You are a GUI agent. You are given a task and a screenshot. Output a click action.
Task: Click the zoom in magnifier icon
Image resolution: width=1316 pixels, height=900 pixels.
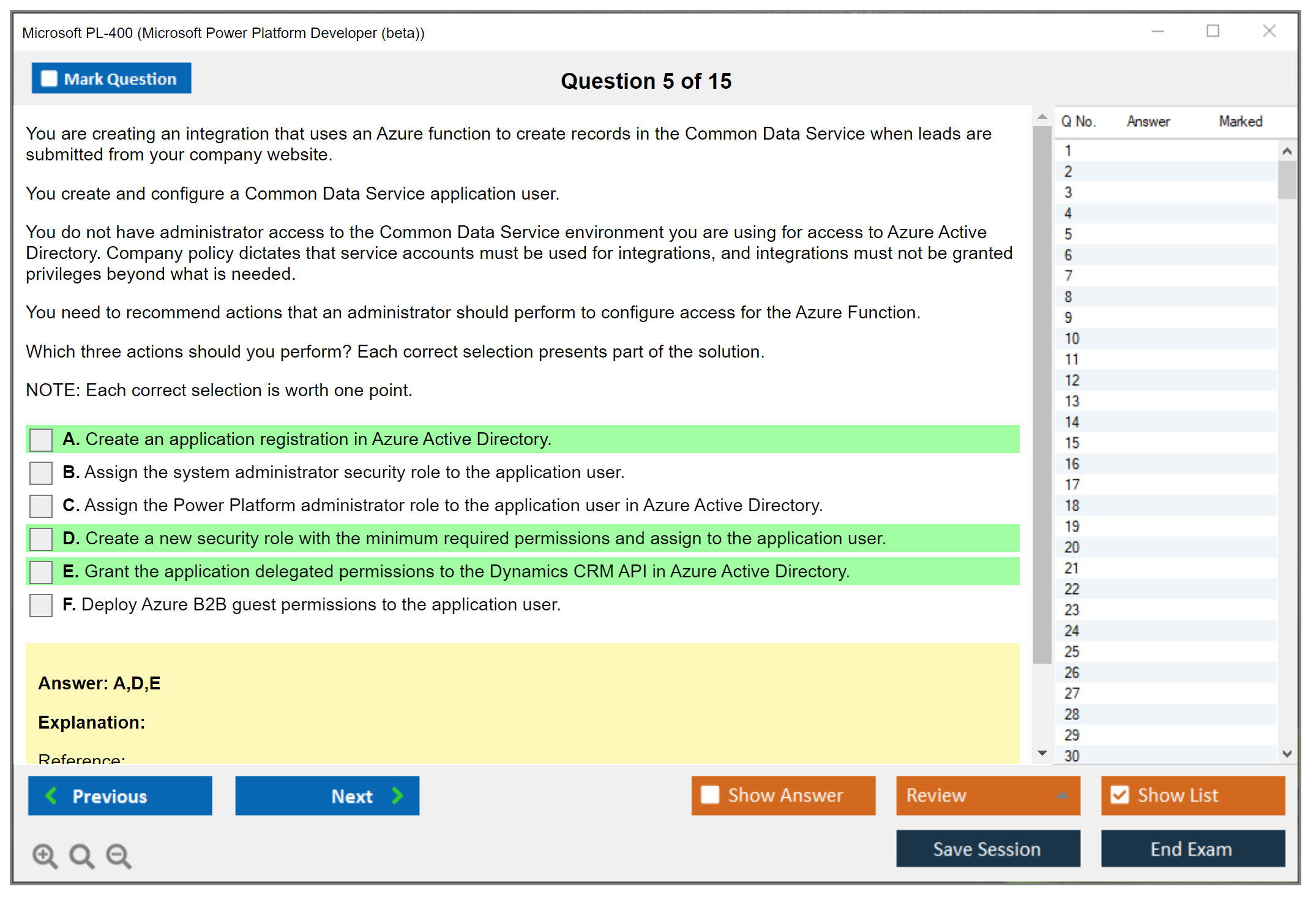tap(44, 855)
